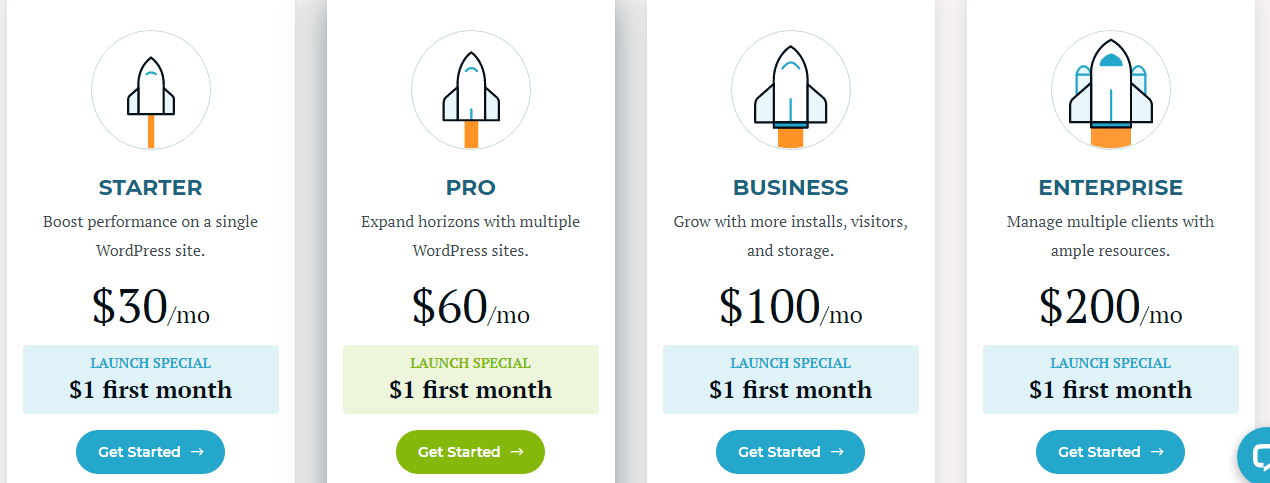
Task: Click the PRO plan heading
Action: tap(471, 188)
